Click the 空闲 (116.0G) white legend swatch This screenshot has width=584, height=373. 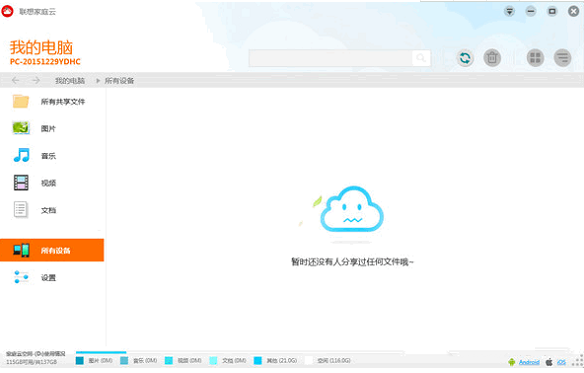pyautogui.click(x=308, y=361)
